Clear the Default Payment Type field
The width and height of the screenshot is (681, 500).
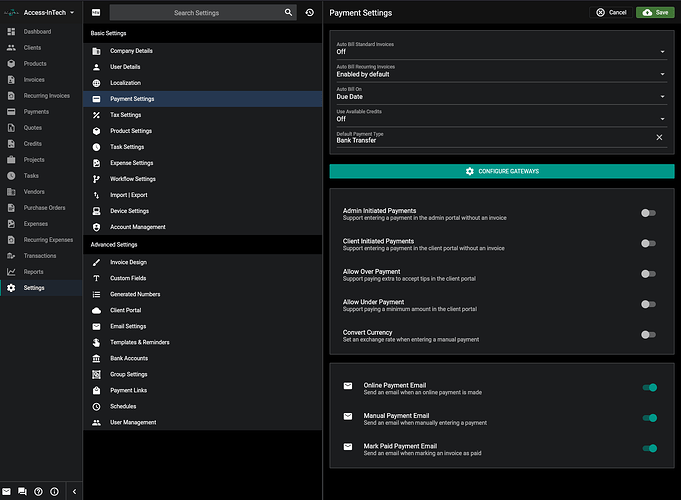(x=659, y=137)
